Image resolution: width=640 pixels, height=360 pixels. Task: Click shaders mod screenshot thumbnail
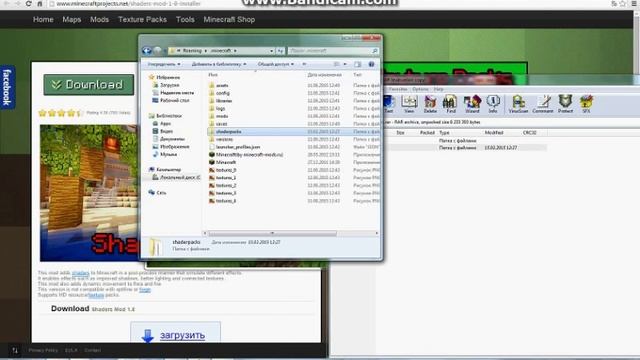click(89, 193)
